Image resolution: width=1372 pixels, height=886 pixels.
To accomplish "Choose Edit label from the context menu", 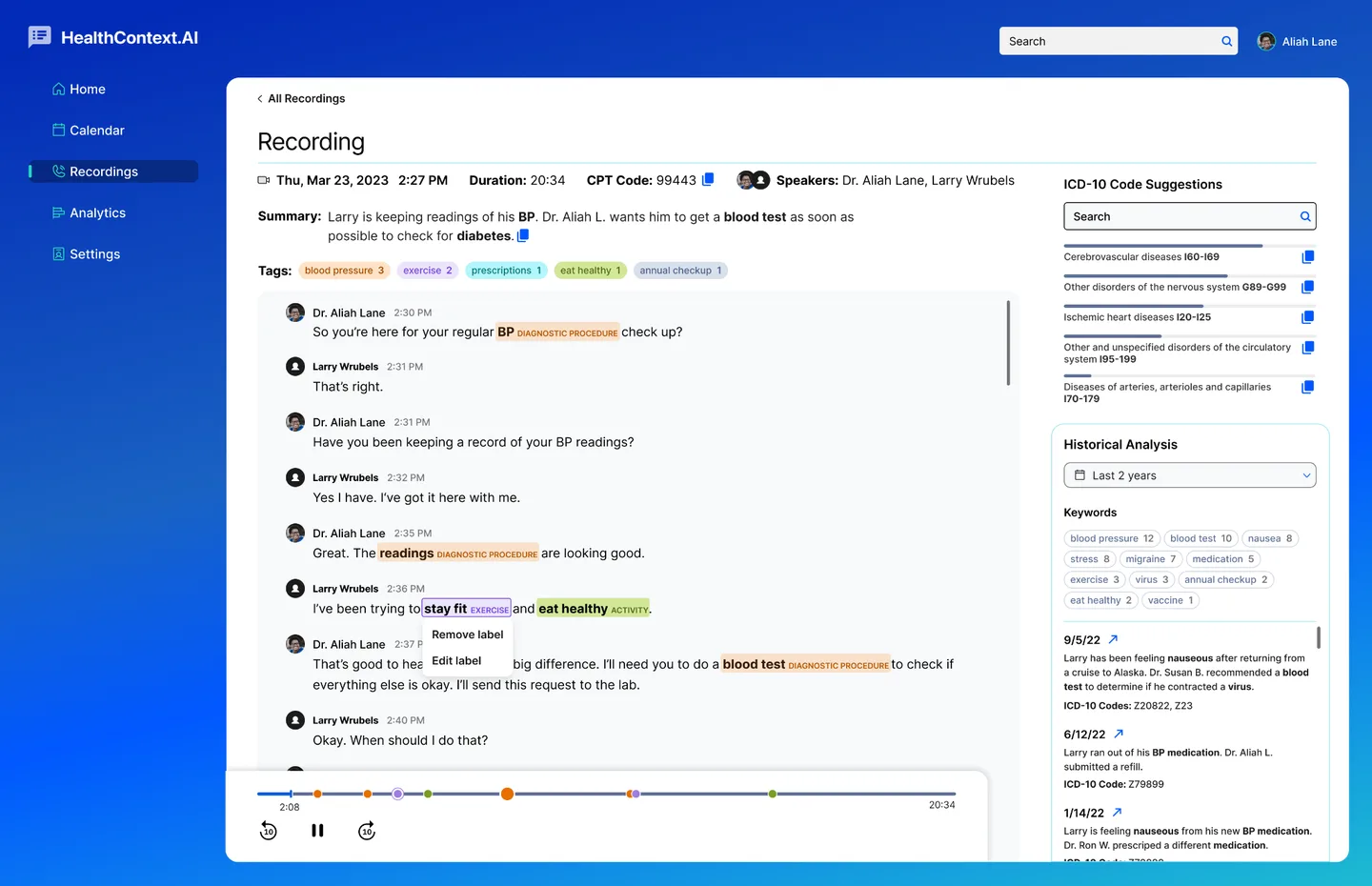I will [x=455, y=660].
